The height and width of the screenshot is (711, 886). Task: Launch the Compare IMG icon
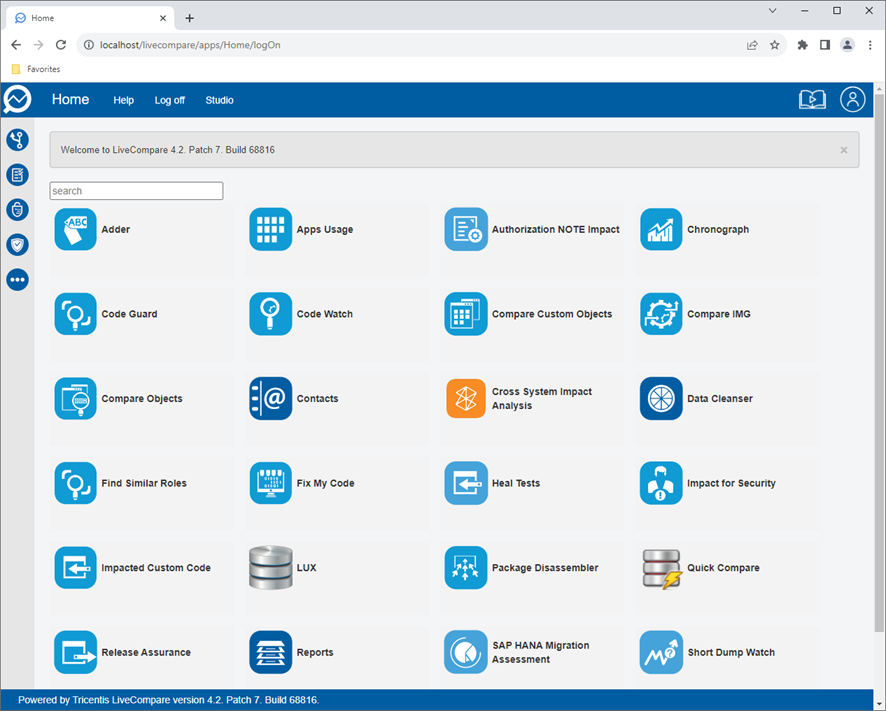[661, 314]
